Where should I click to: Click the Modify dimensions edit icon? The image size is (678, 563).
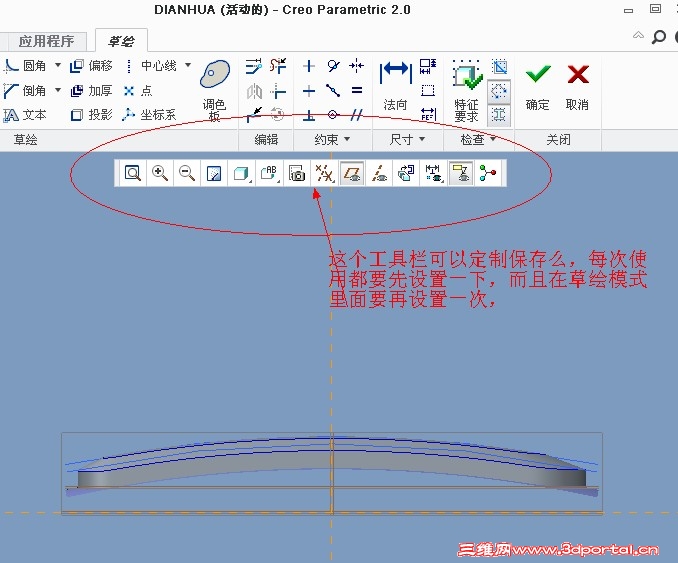[x=253, y=66]
